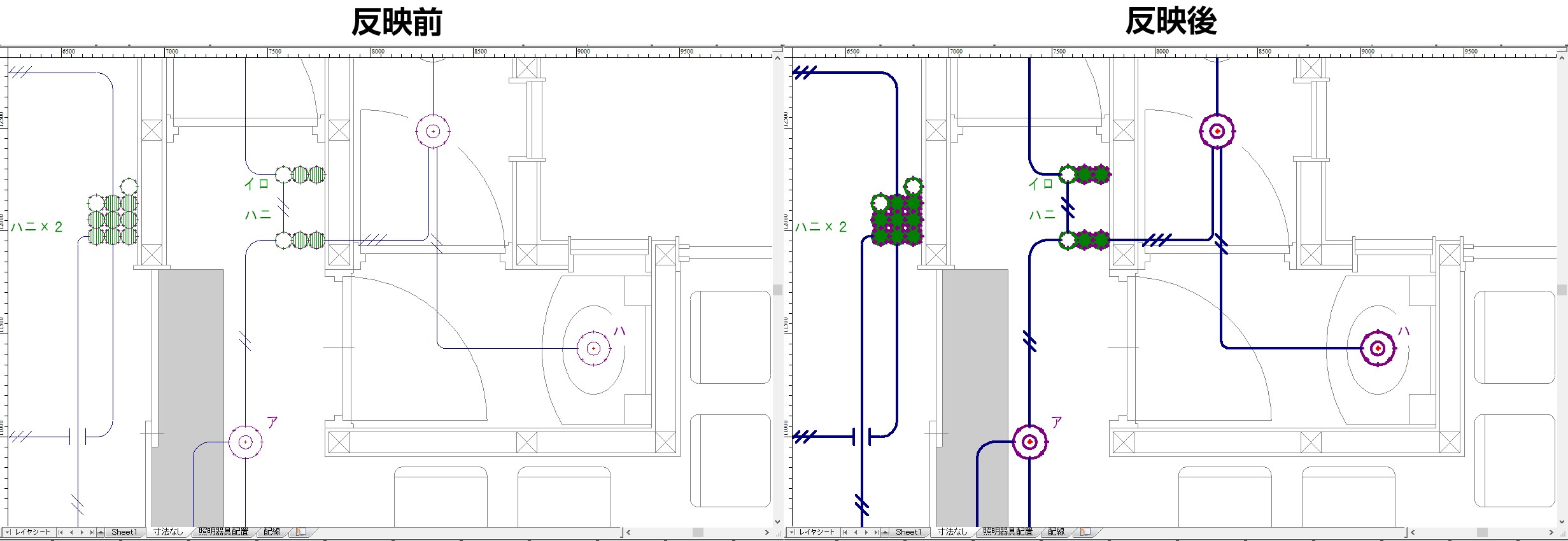Image resolution: width=1568 pixels, height=541 pixels.
Task: Go to next sheet tab, right pane
Action: [866, 532]
